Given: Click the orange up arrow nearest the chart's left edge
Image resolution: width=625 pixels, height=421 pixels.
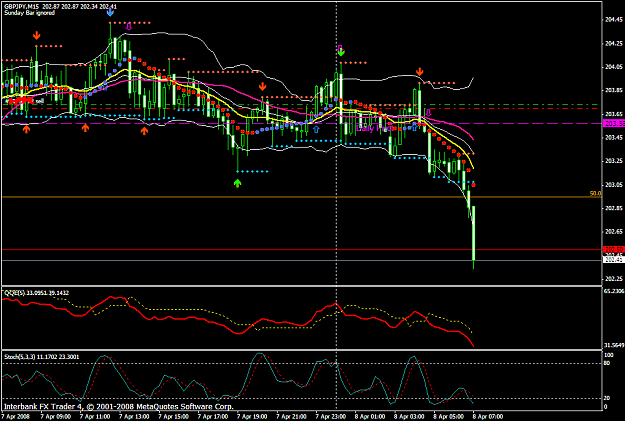Looking at the screenshot, I should tap(26, 129).
